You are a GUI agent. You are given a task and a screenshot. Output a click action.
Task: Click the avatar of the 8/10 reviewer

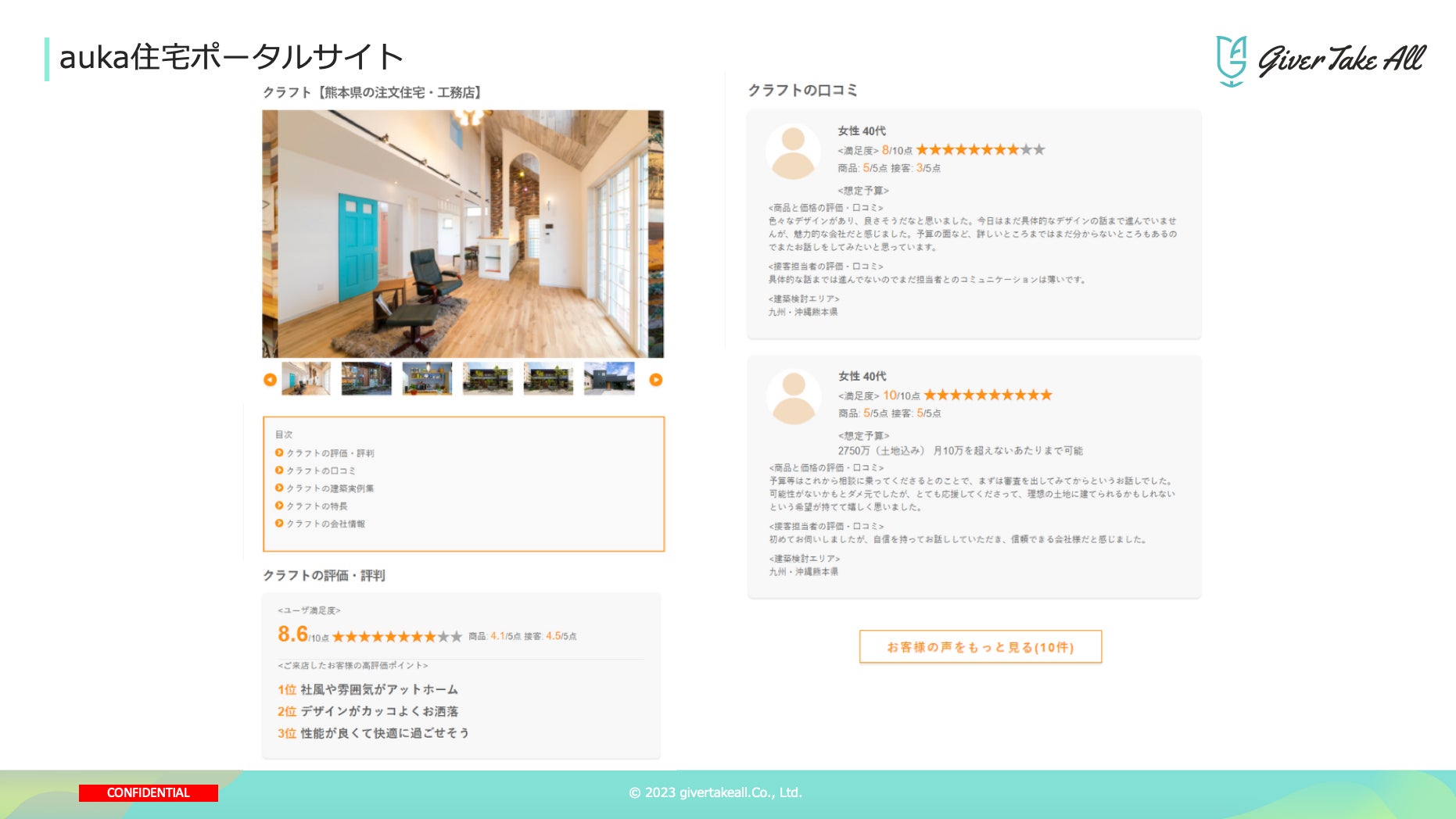(x=793, y=152)
